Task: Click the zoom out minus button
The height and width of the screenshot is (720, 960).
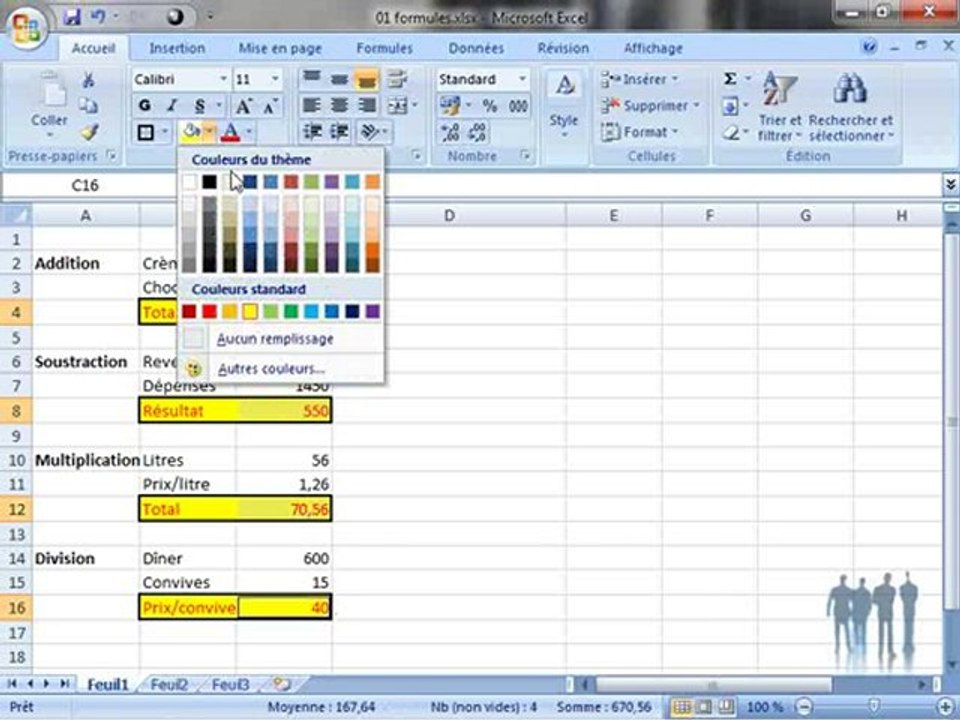Action: [805, 707]
